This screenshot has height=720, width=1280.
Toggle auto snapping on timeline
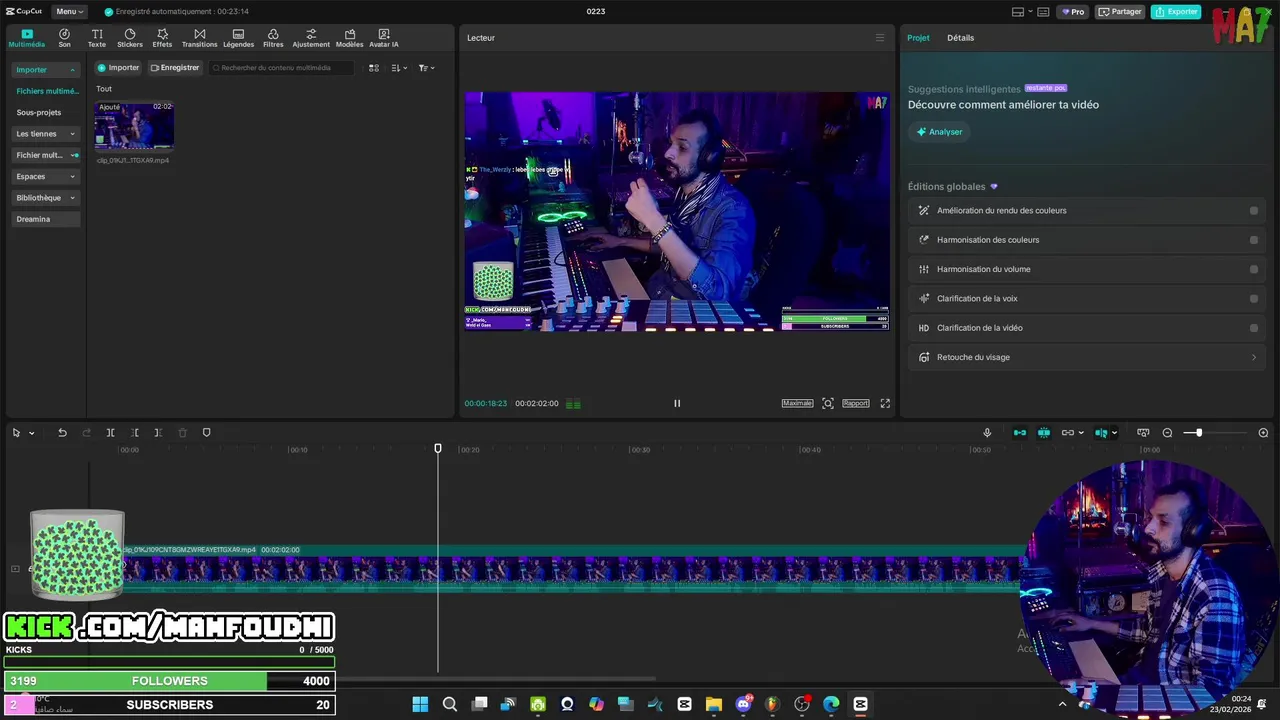1044,432
